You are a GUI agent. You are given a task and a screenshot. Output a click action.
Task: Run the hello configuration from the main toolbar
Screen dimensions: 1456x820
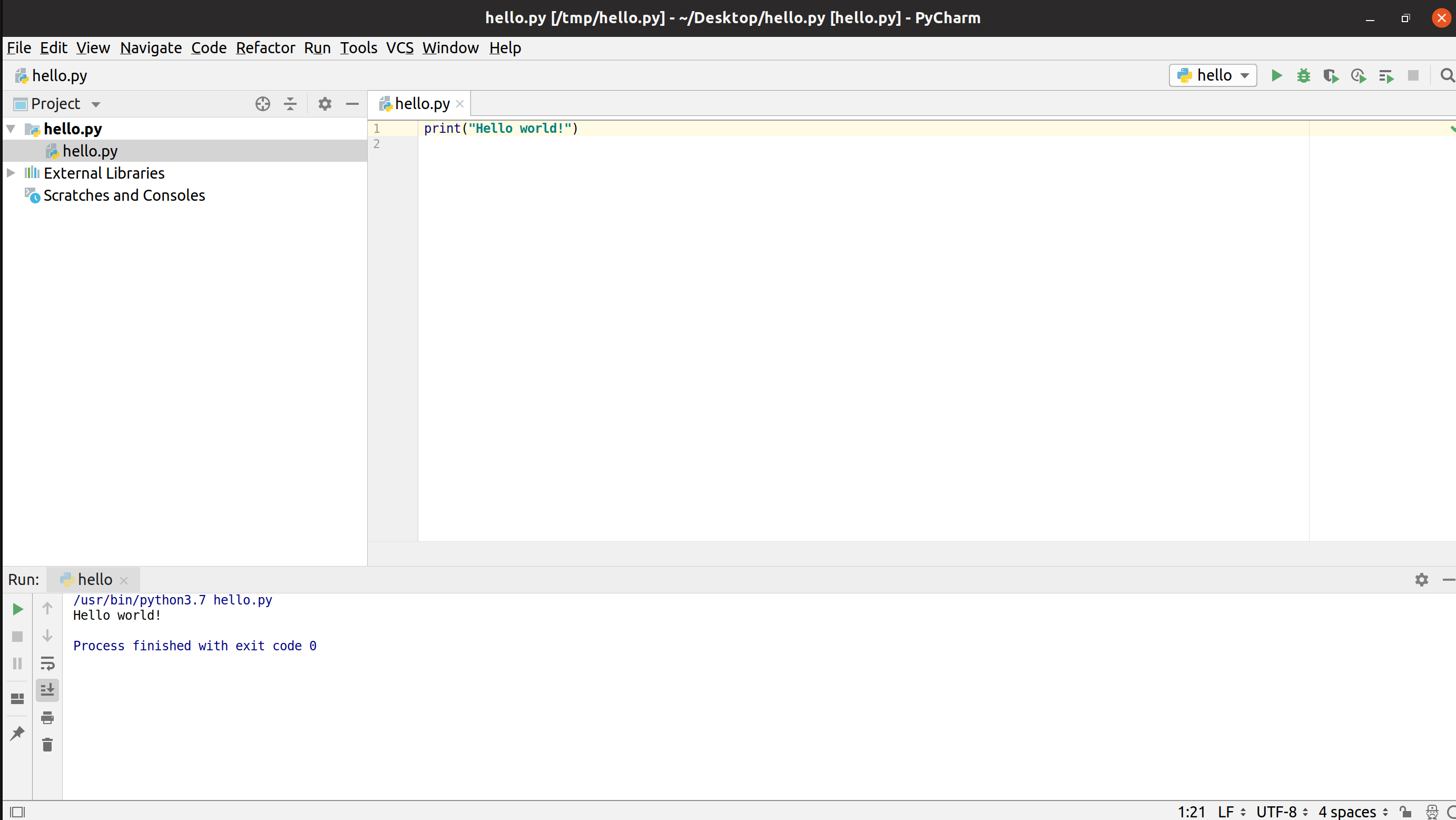1276,75
